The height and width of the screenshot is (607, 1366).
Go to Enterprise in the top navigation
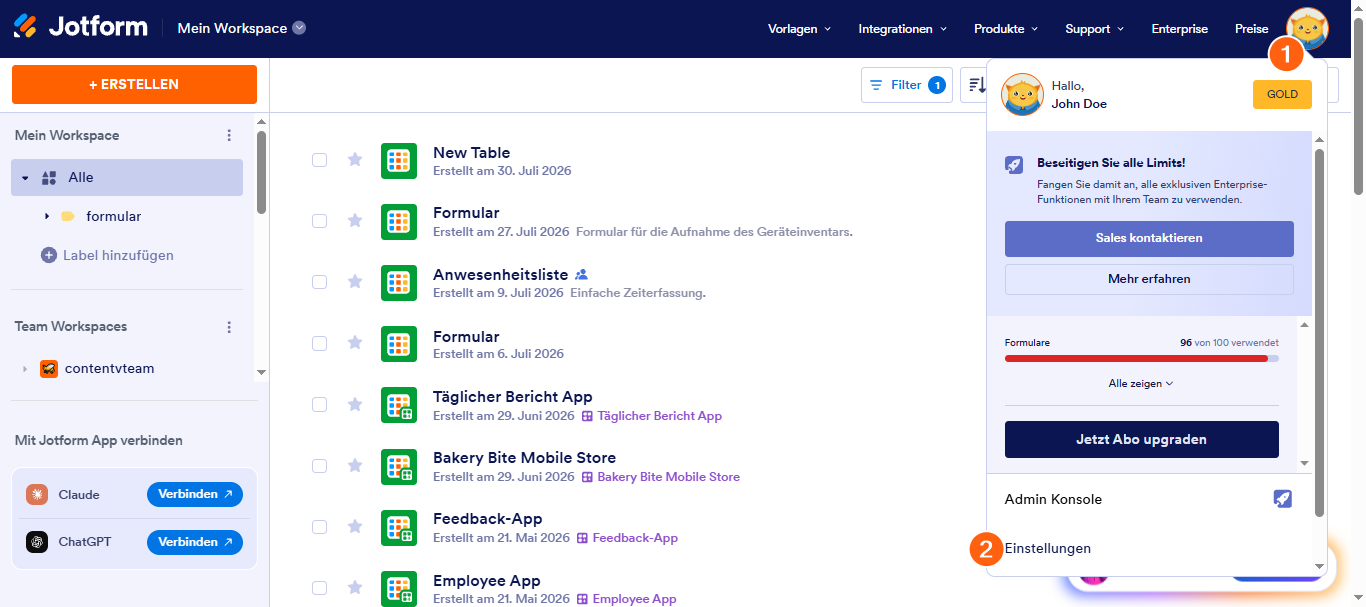(1179, 29)
